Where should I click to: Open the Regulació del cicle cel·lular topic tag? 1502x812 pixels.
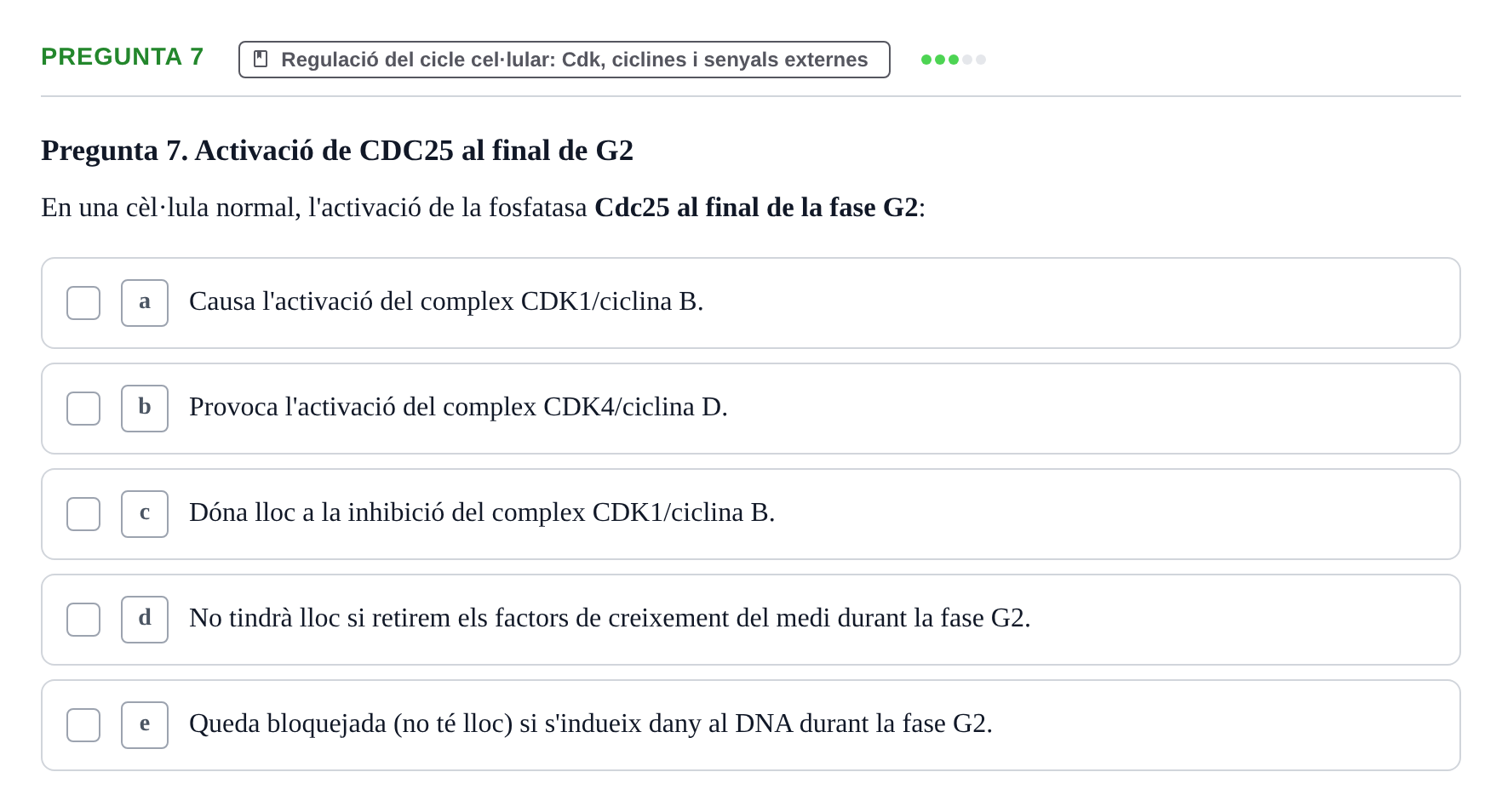[x=565, y=60]
